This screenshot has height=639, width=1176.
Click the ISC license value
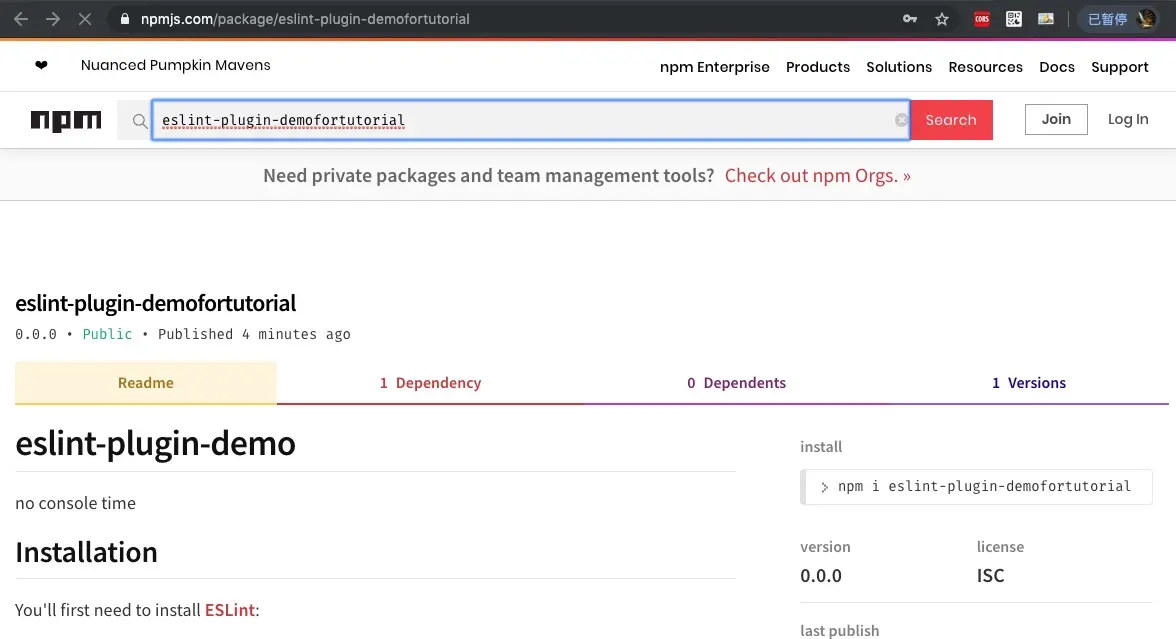point(990,575)
